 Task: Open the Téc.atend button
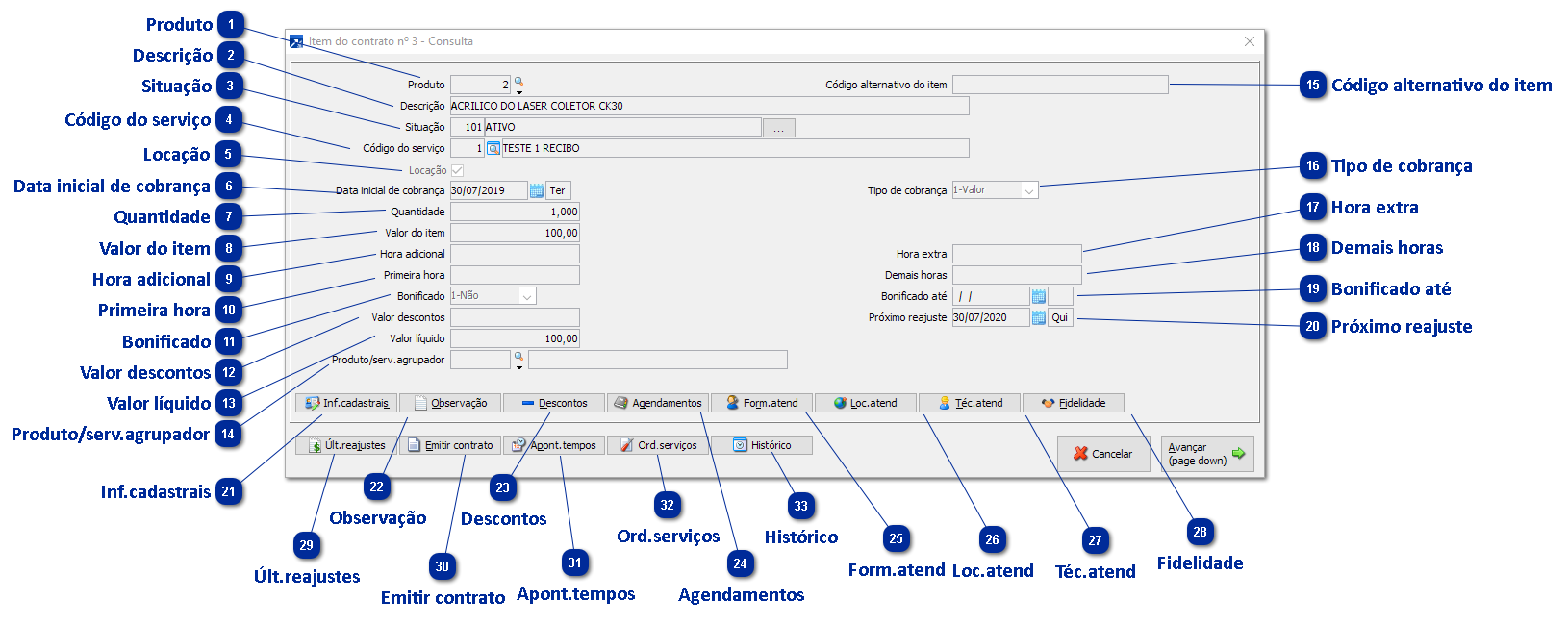970,403
